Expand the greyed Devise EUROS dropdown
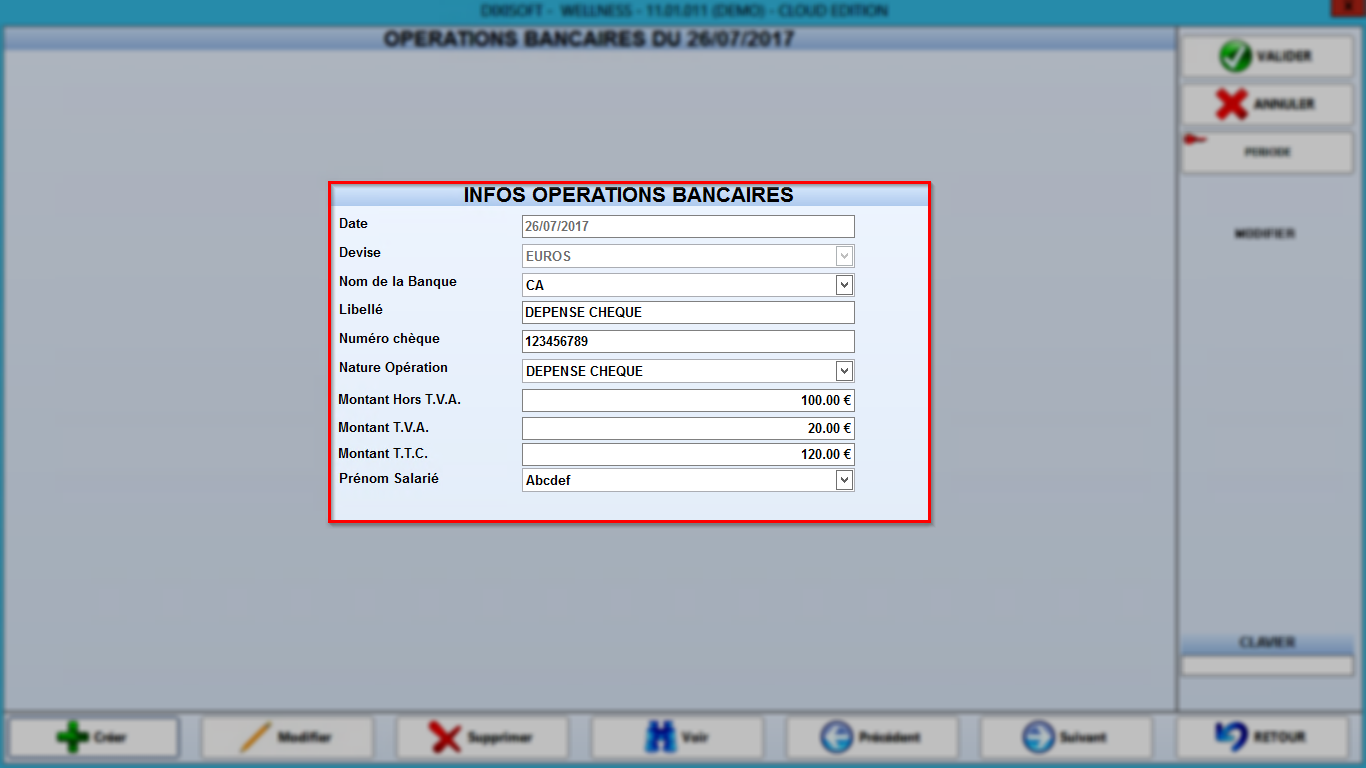This screenshot has height=768, width=1366. point(845,256)
